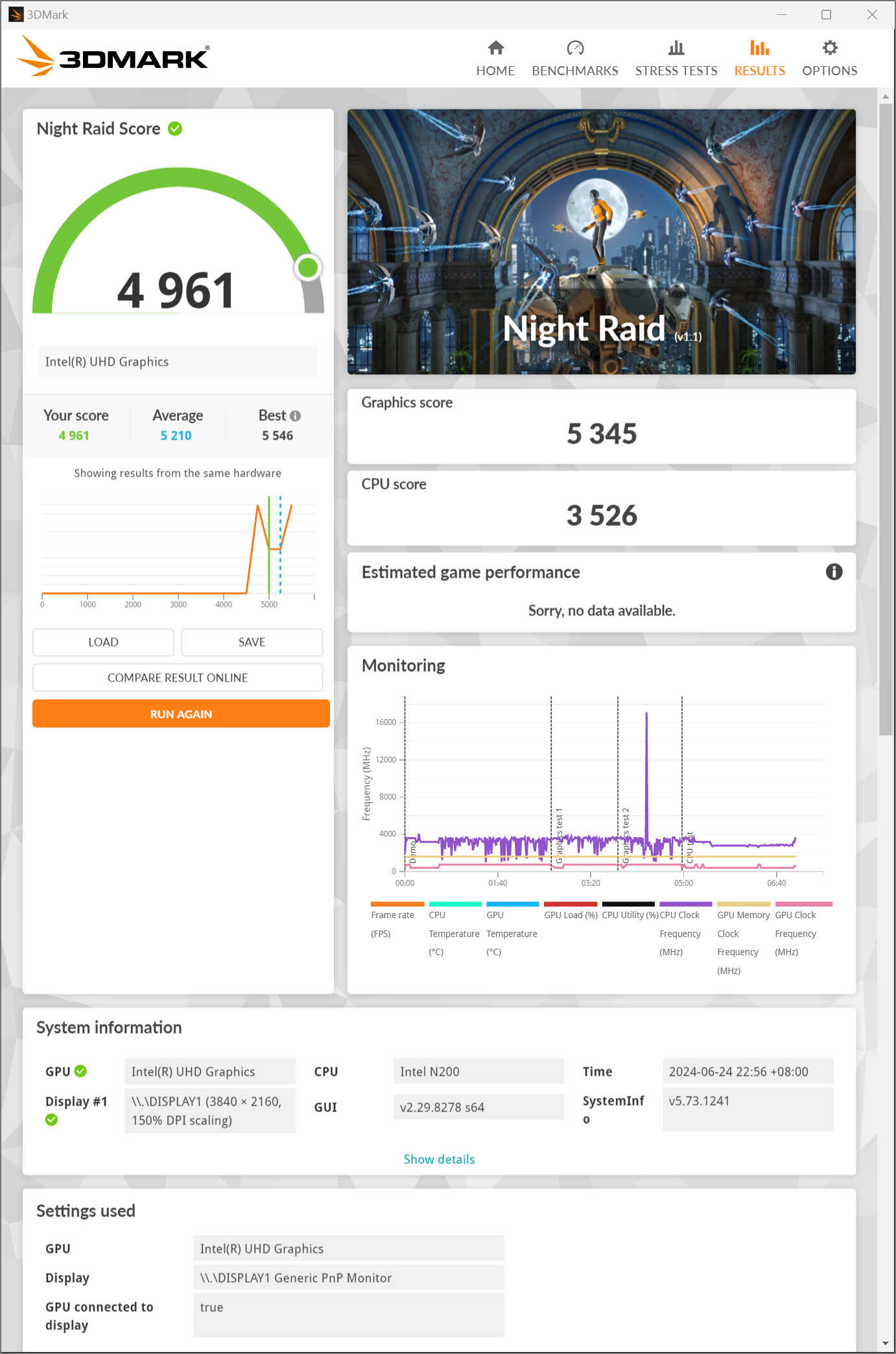Expand system info with Show details
This screenshot has width=896, height=1354.
pos(439,1159)
